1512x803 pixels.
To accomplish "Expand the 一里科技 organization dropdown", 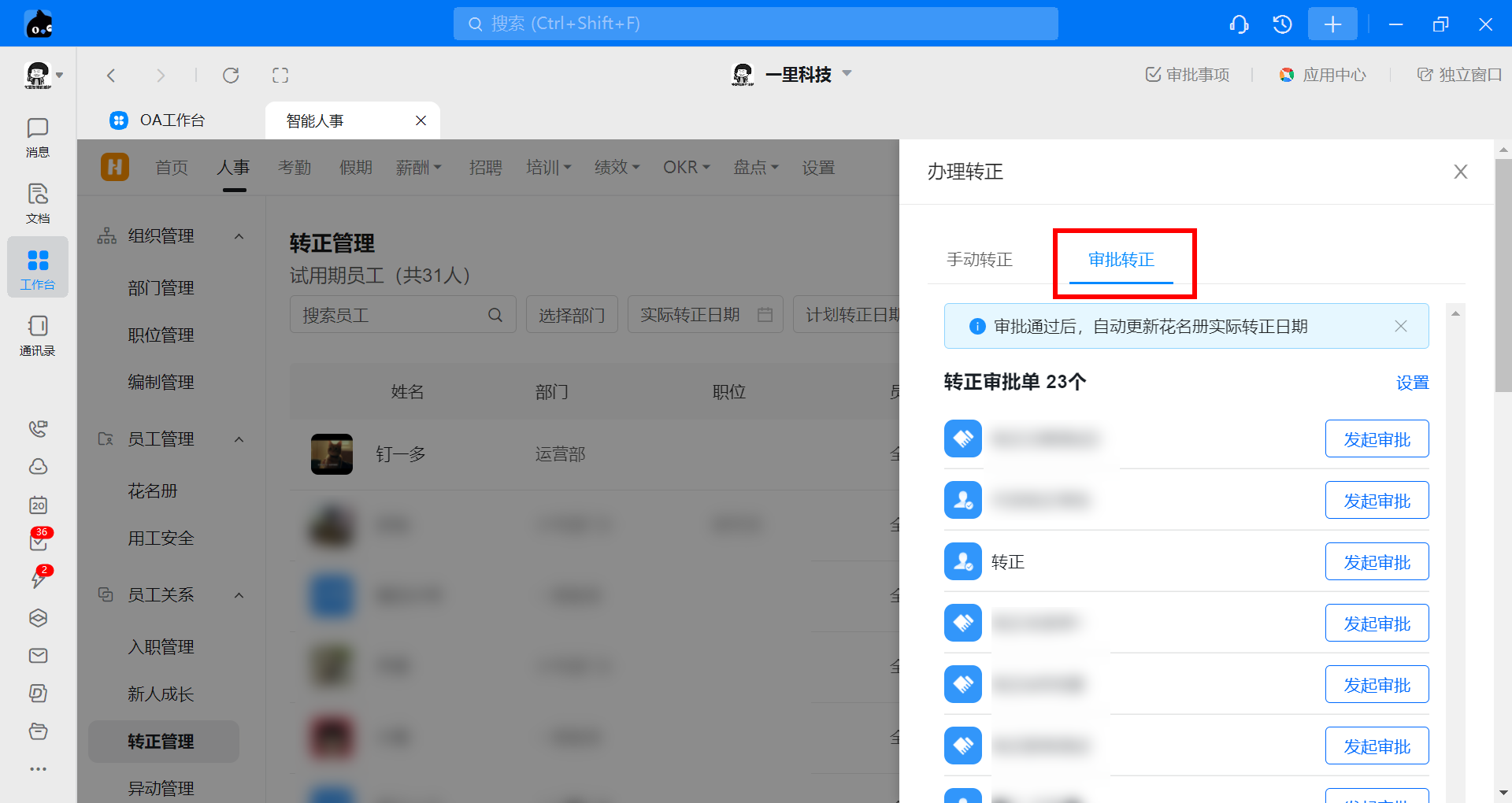I will tap(847, 74).
